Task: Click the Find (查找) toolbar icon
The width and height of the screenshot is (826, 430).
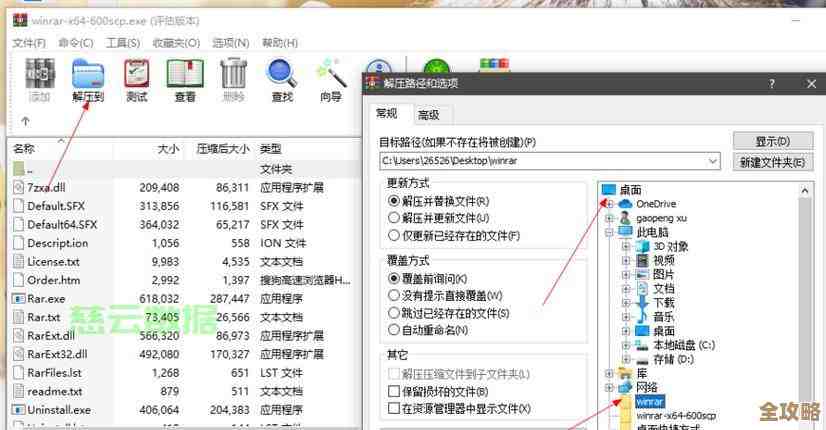Action: [282, 73]
